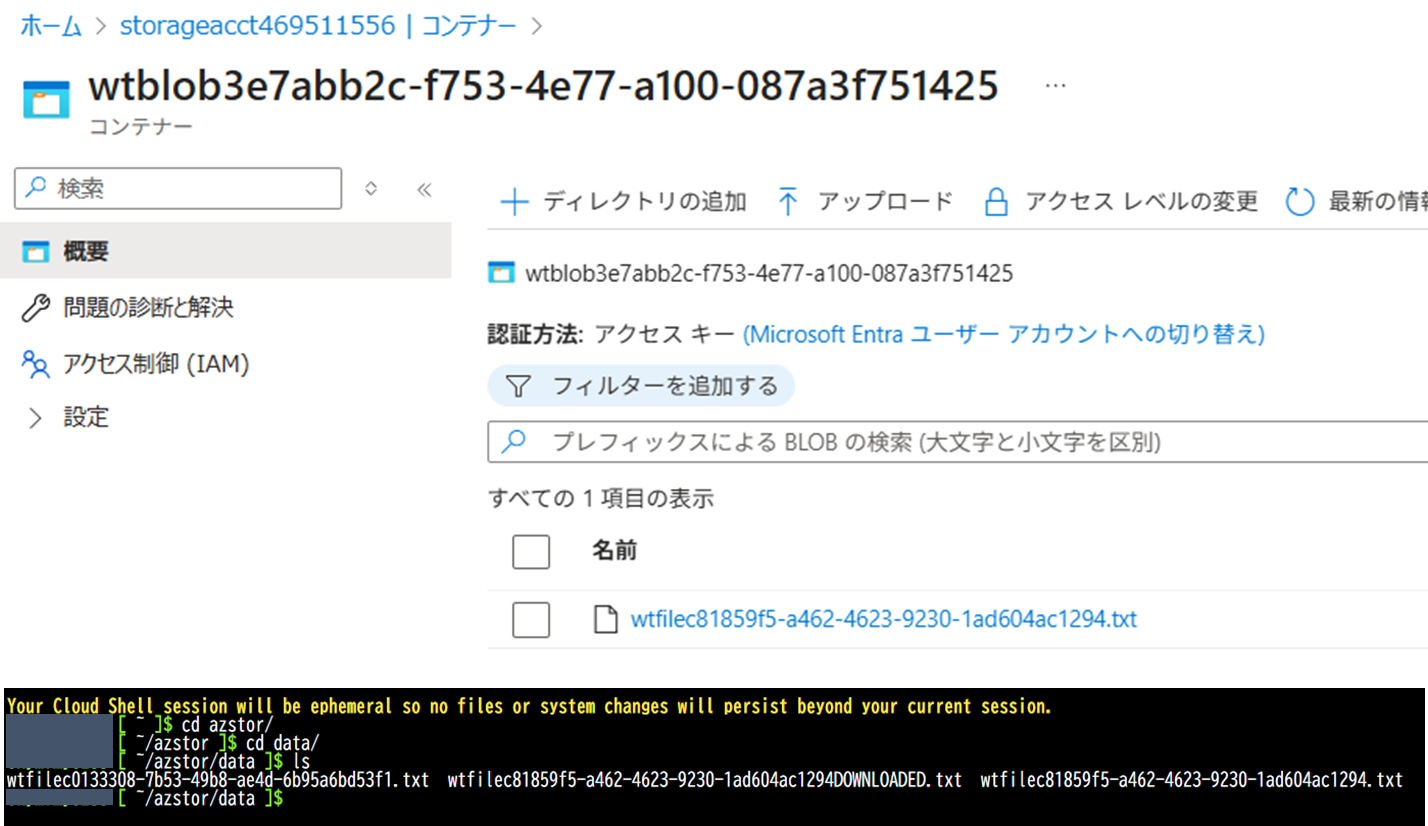Open blob wtfilec81859f5-a462-4623-9230-1ad604ac1294.txt
1428x826 pixels.
tap(884, 620)
